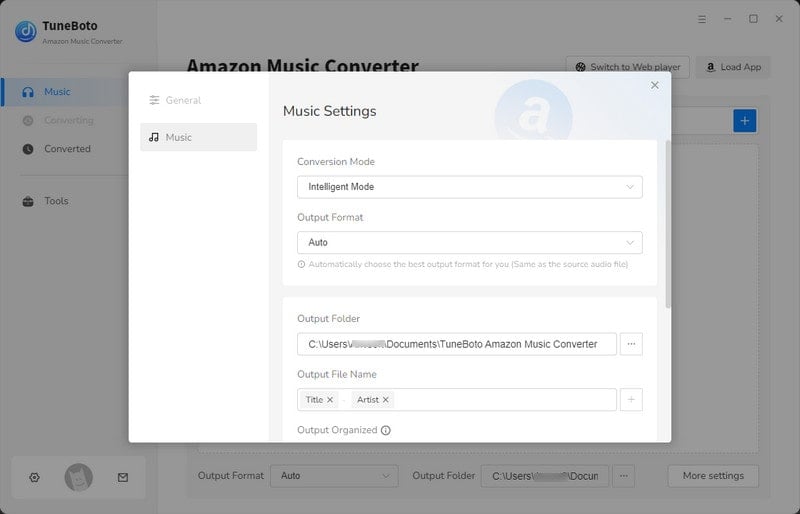
Task: Browse output folder in bottom bar
Action: click(x=623, y=476)
